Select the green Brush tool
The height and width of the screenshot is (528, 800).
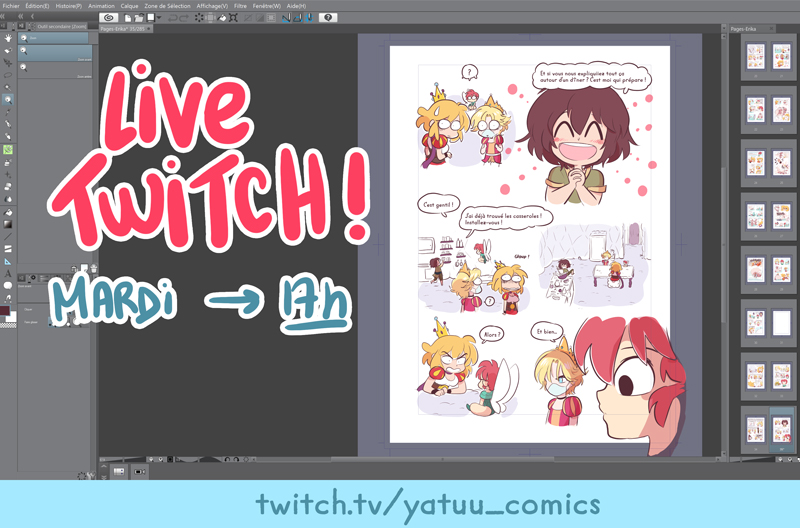pyautogui.click(x=8, y=149)
